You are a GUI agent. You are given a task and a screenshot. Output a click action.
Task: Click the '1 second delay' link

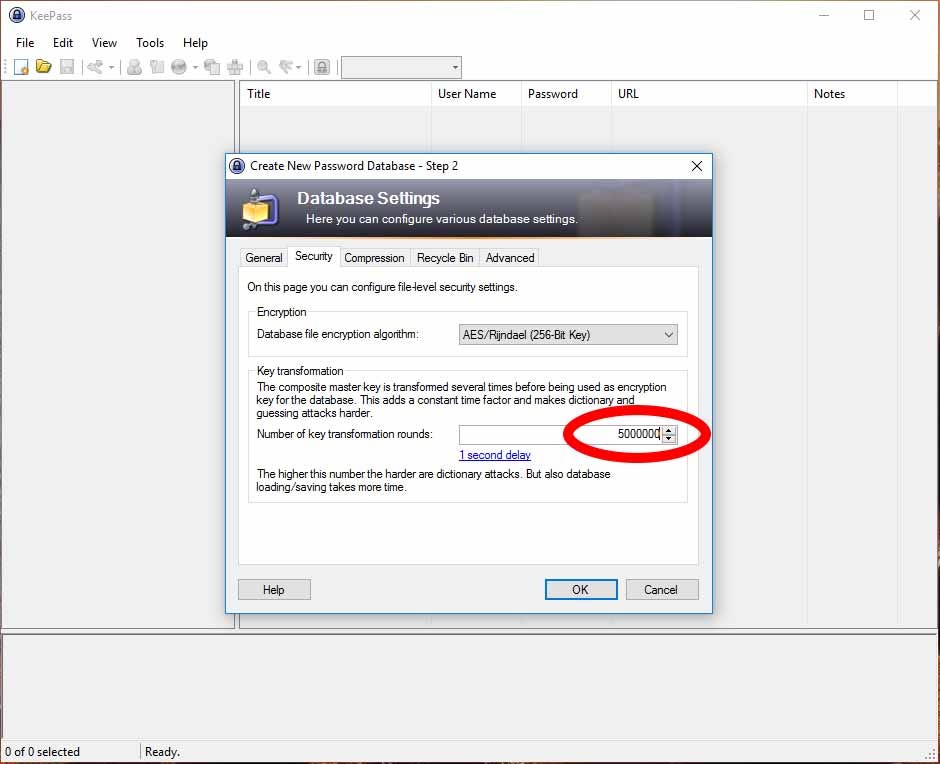(495, 455)
